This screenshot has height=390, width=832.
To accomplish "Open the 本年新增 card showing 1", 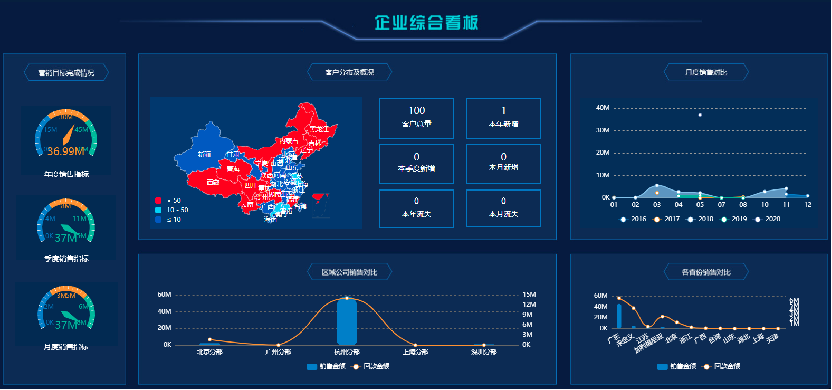I will tap(504, 117).
